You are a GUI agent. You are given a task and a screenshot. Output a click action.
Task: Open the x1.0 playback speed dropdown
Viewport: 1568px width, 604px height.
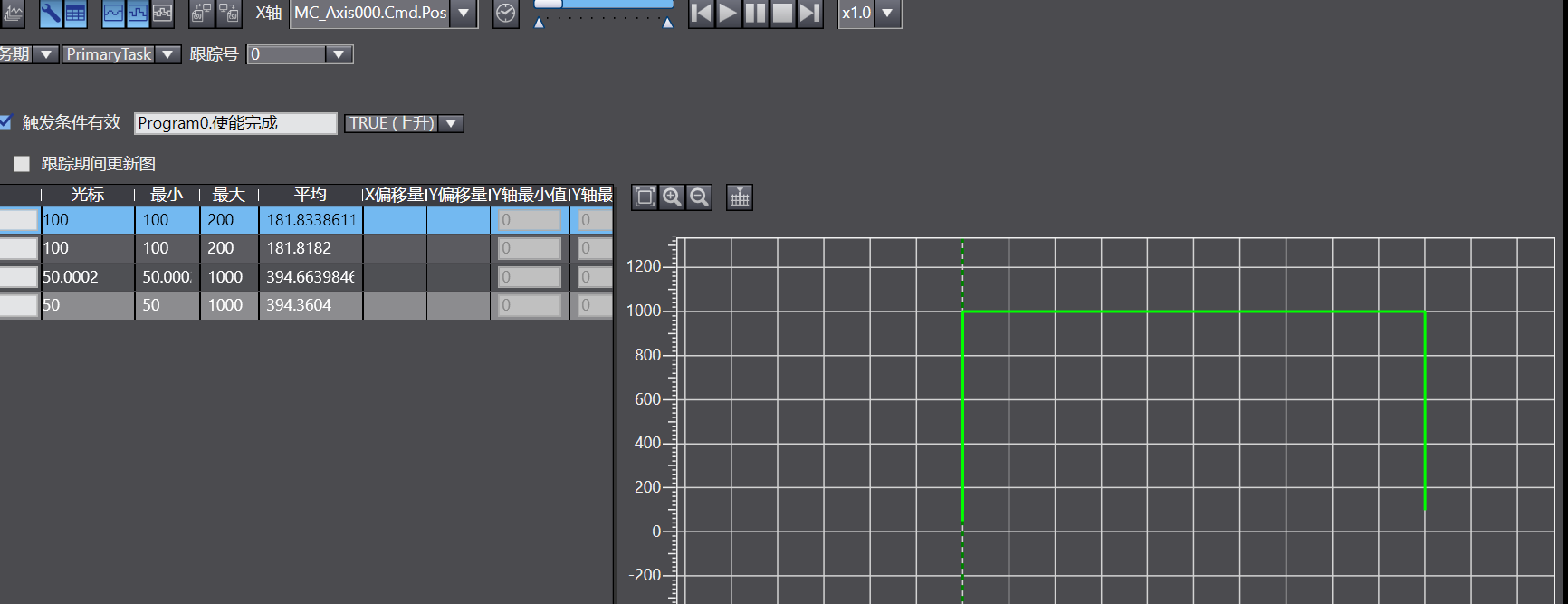point(887,13)
